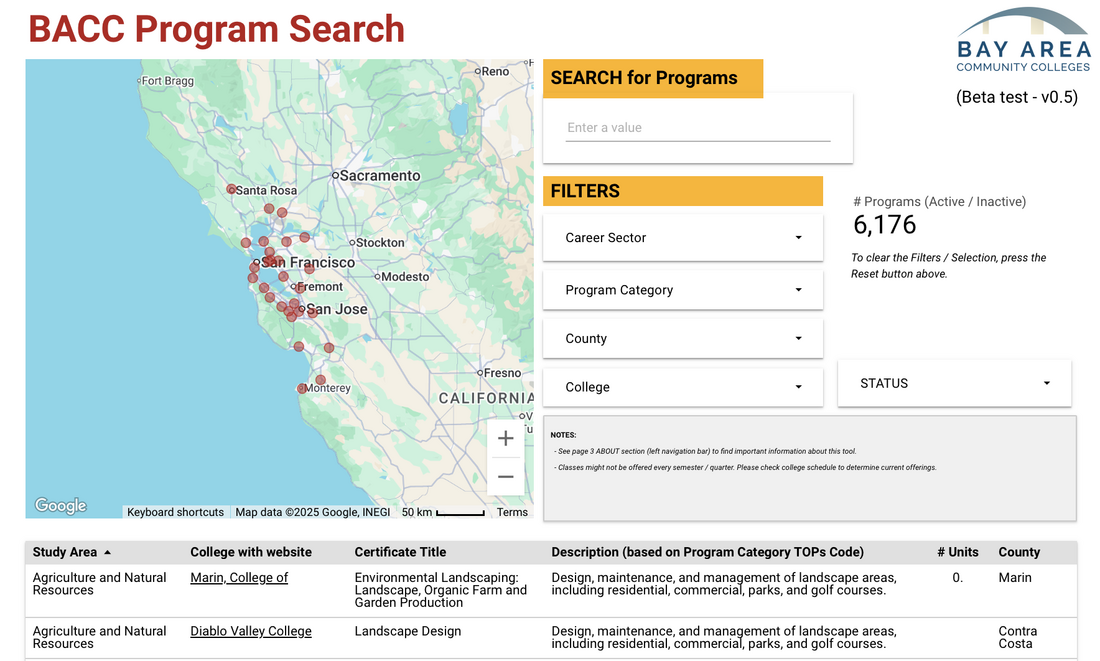
Task: Open the Diablo Valley College link
Action: [x=251, y=632]
